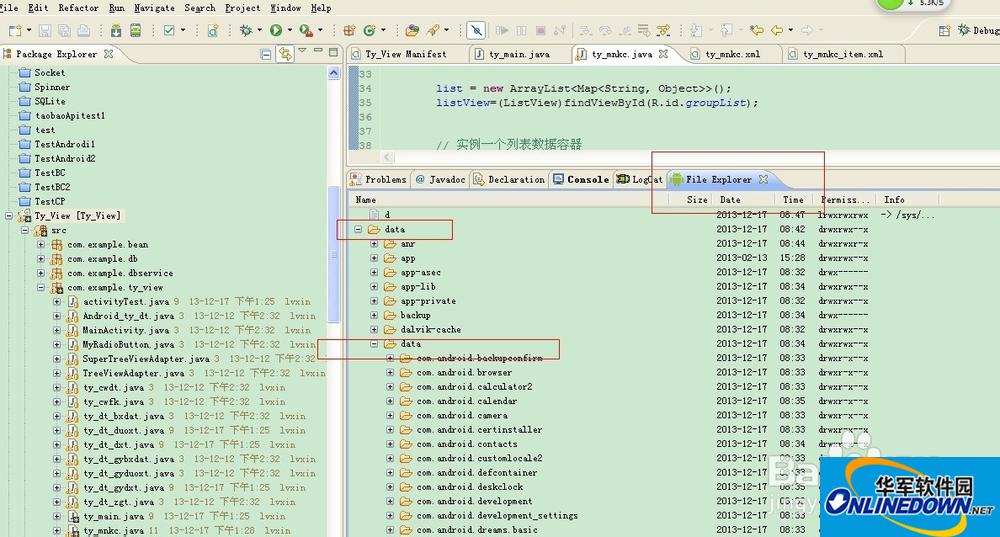
Task: Open the New wizard dropdown arrow
Action: [28, 30]
